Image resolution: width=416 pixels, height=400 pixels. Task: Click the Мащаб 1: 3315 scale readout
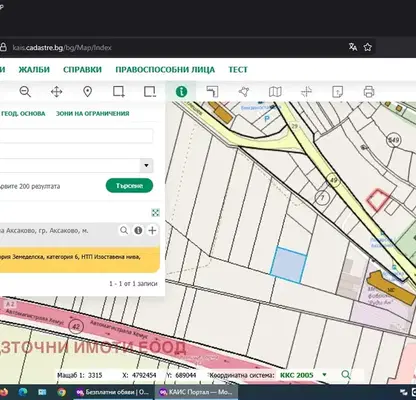tap(80, 375)
